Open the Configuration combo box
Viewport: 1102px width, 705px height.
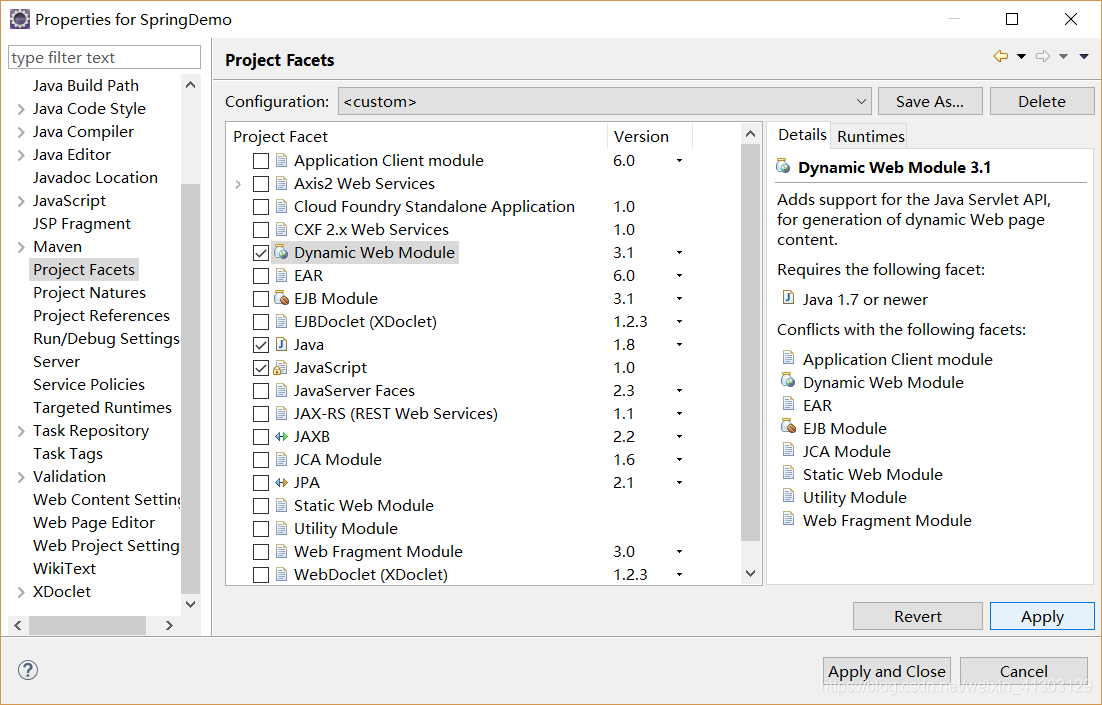[604, 101]
